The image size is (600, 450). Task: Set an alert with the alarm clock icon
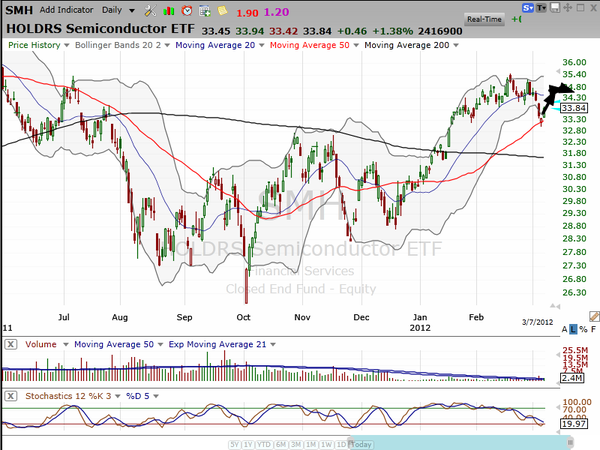pyautogui.click(x=187, y=11)
